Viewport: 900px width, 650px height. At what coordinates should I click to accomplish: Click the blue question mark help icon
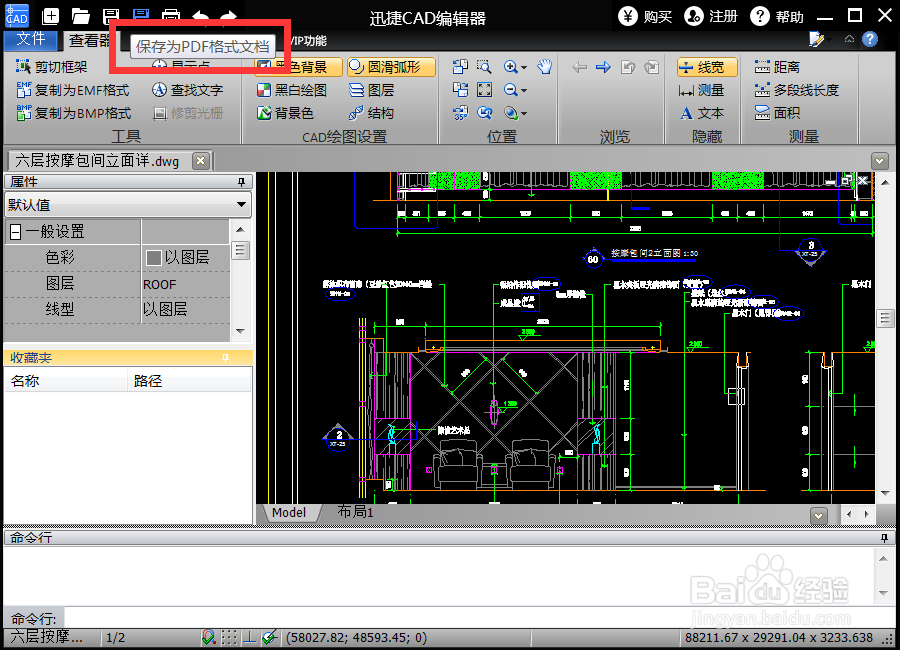click(x=870, y=39)
